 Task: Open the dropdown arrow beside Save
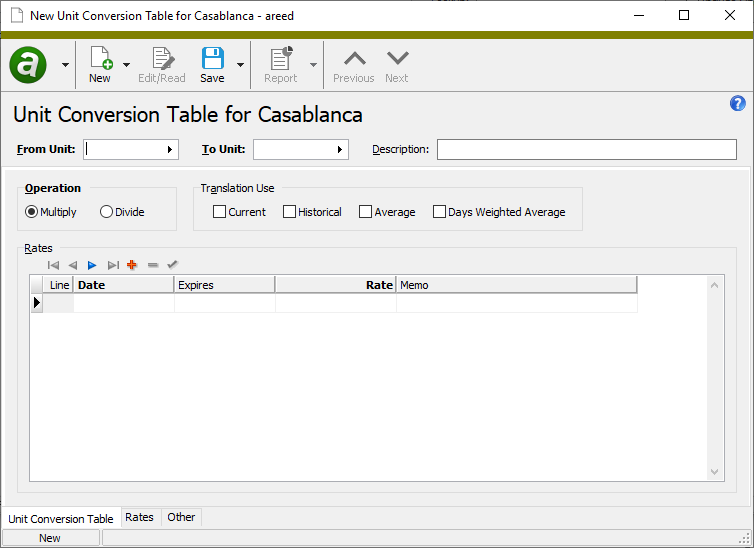tap(240, 65)
